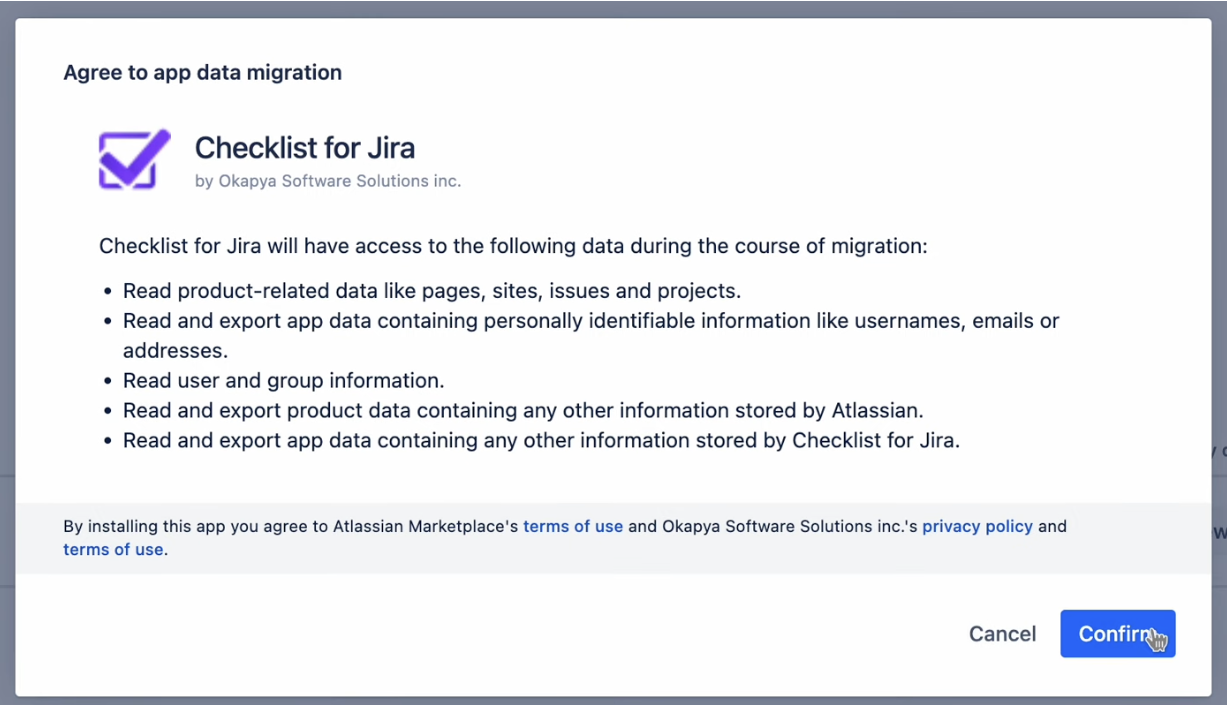
Task: Click the bullet about data stored by Atlassian
Action: [522, 410]
